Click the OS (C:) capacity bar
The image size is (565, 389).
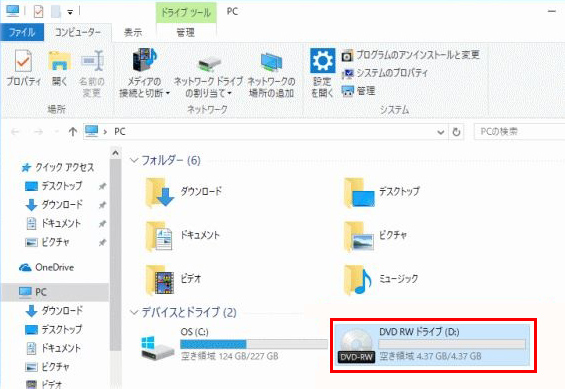(x=254, y=344)
